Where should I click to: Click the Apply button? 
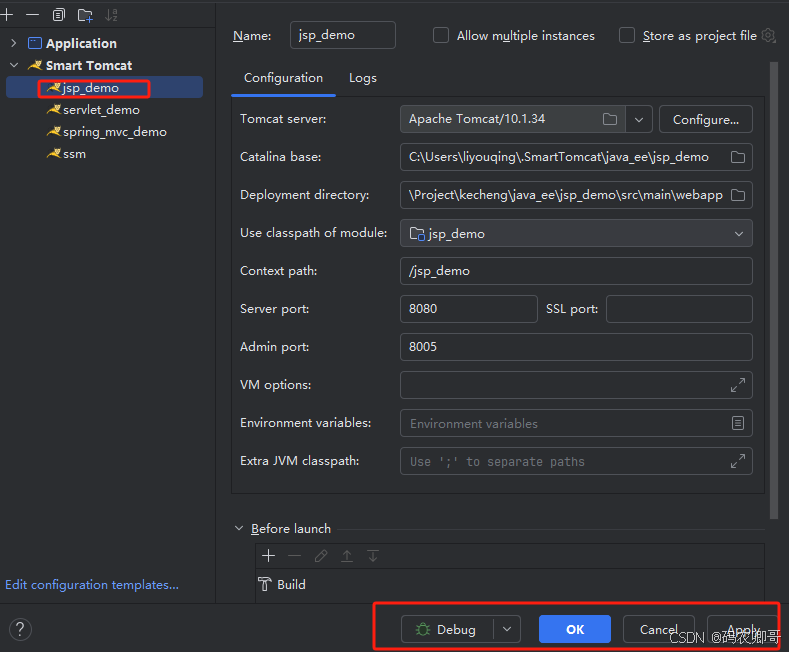click(743, 629)
